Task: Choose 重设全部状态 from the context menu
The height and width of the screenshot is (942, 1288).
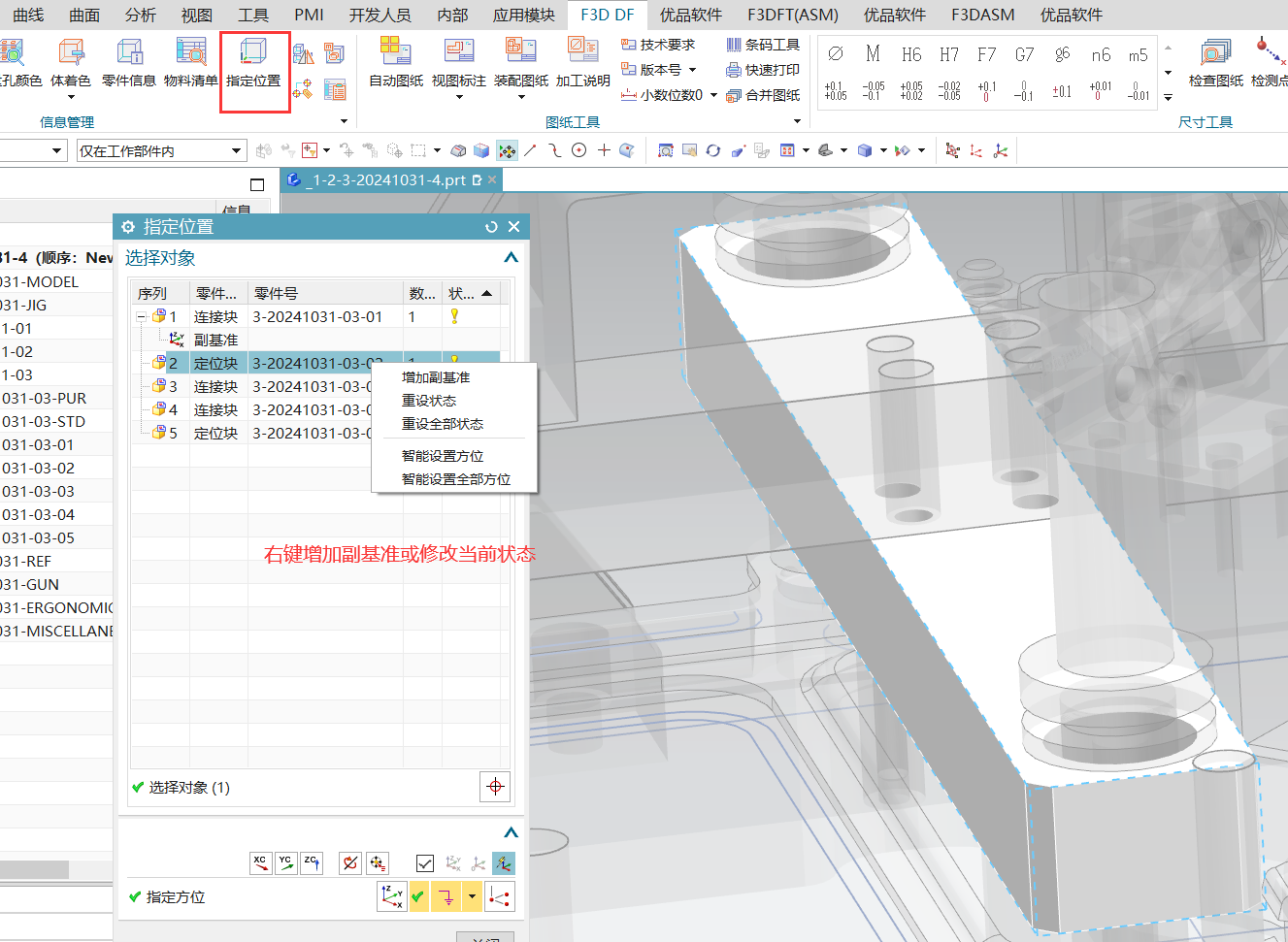Action: click(443, 424)
